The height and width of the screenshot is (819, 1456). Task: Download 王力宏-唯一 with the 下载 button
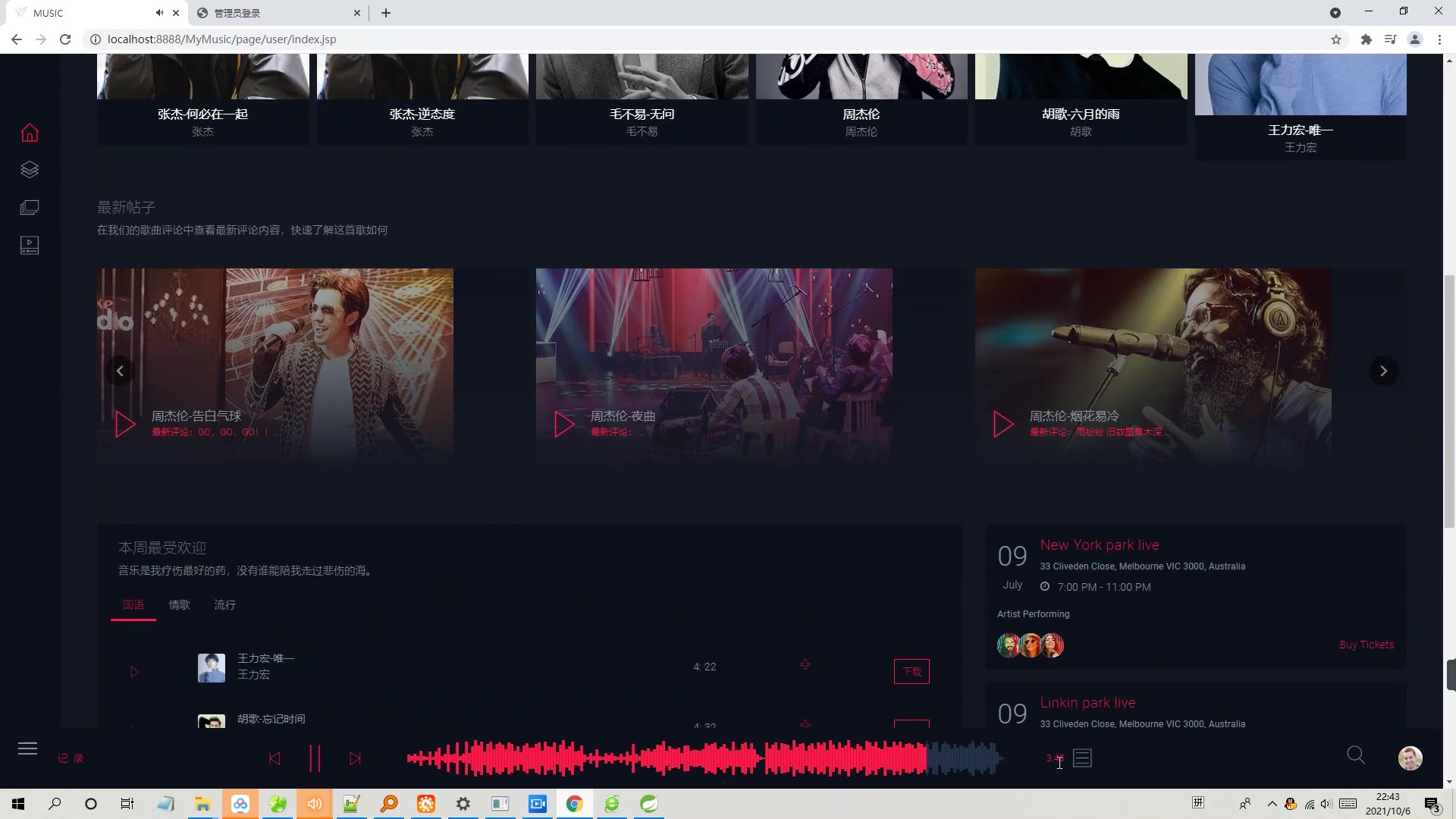click(x=912, y=672)
